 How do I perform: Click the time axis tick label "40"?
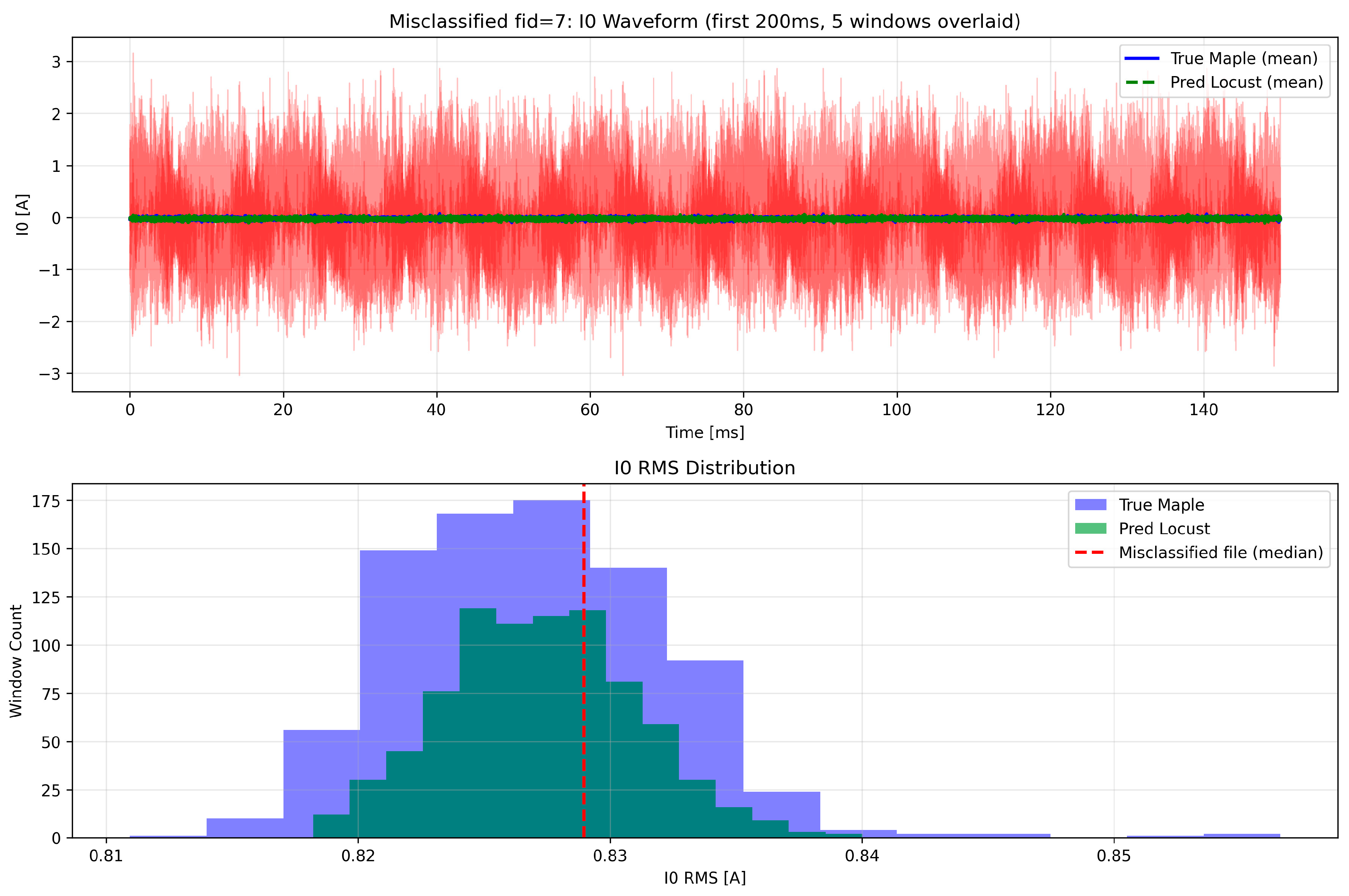click(436, 410)
